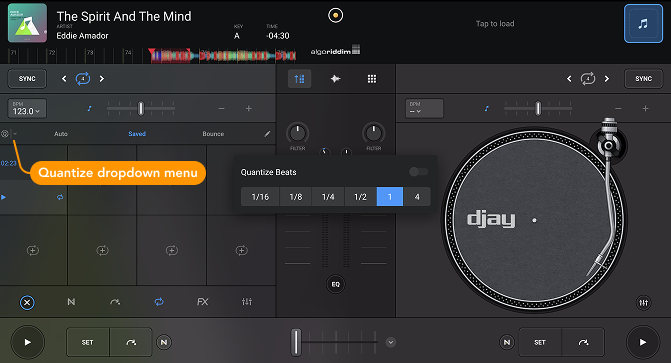The image size is (671, 363).
Task: Open the mixer view tab icon
Action: (x=300, y=79)
